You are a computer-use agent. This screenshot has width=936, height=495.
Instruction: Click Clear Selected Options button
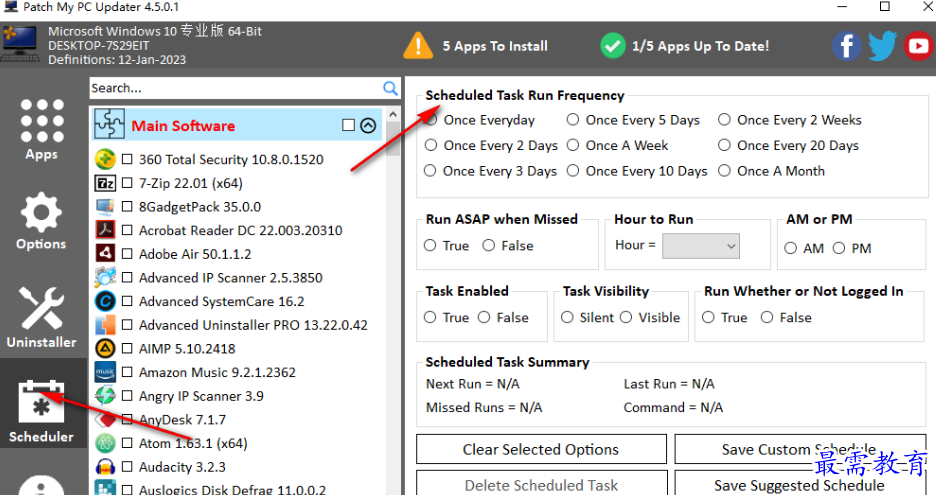point(541,449)
